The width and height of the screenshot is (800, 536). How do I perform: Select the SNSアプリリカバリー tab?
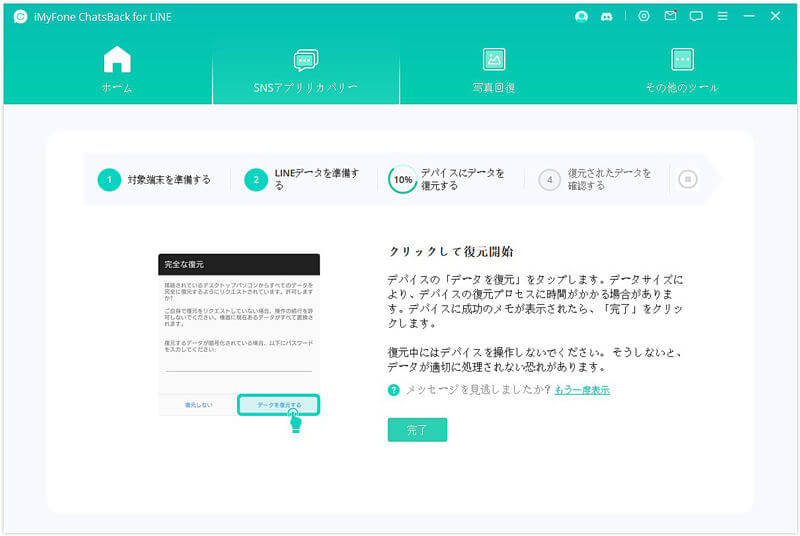pos(306,71)
